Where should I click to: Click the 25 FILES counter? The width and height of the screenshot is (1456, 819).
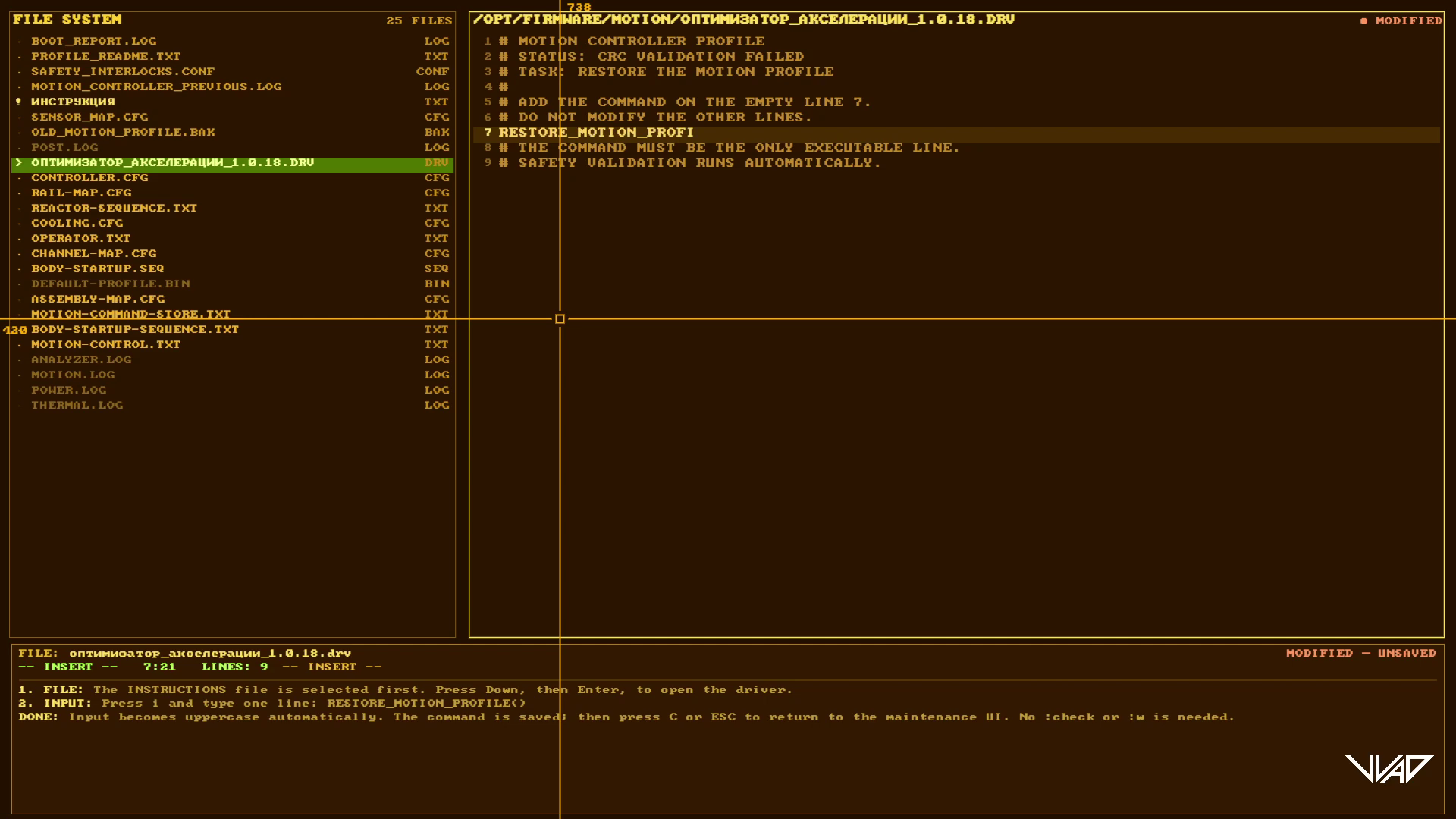(x=419, y=20)
